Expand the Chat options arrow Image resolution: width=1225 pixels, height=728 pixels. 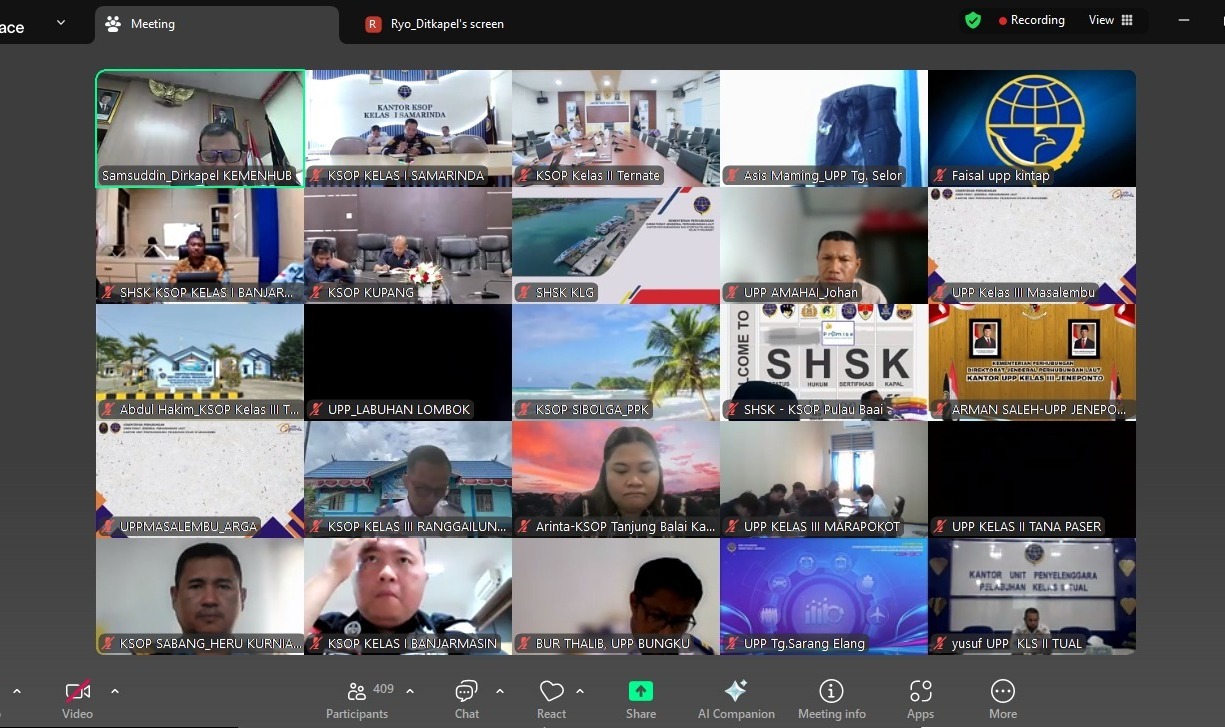point(500,691)
